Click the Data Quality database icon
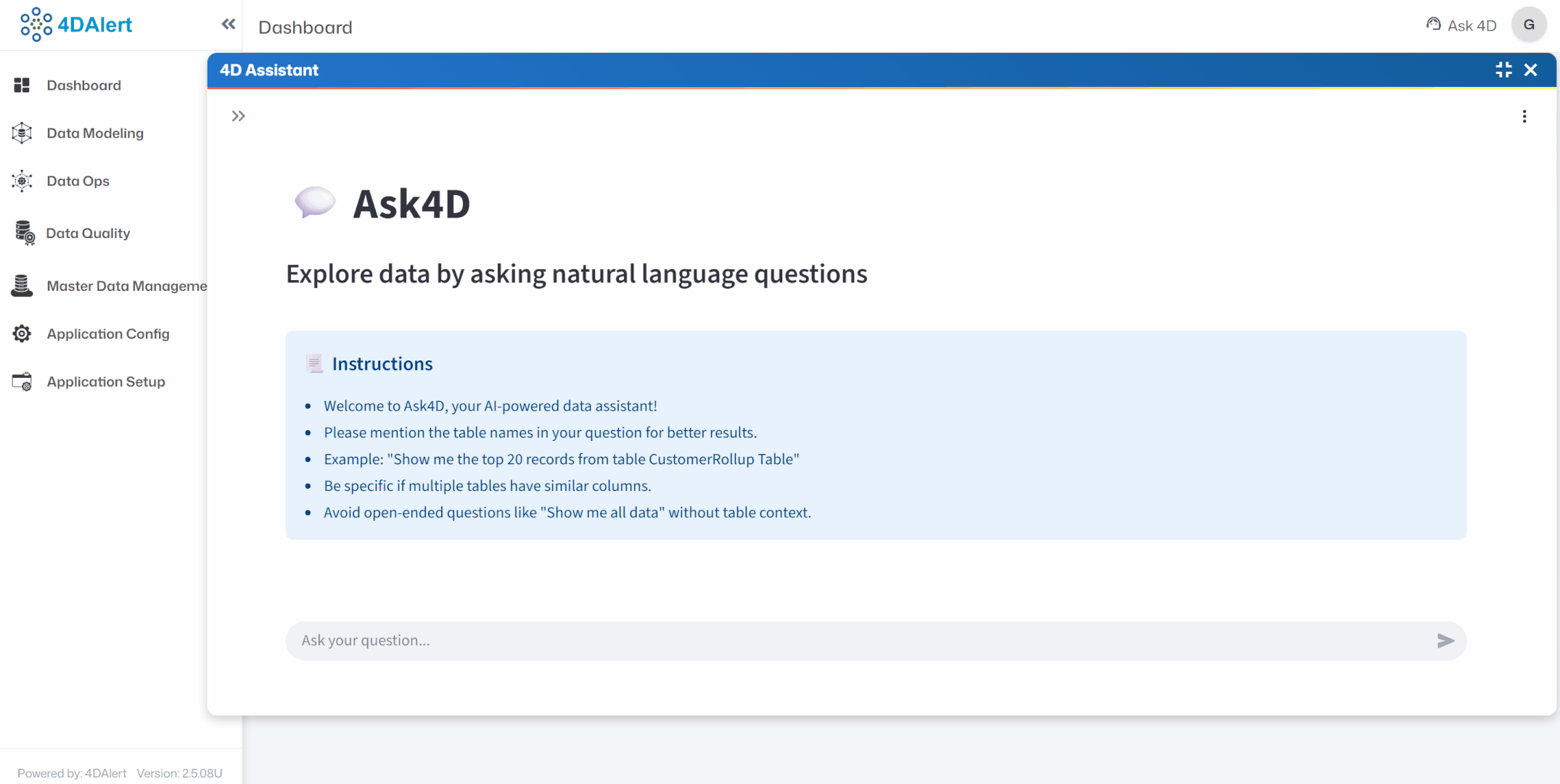This screenshot has height=784, width=1560. (24, 234)
